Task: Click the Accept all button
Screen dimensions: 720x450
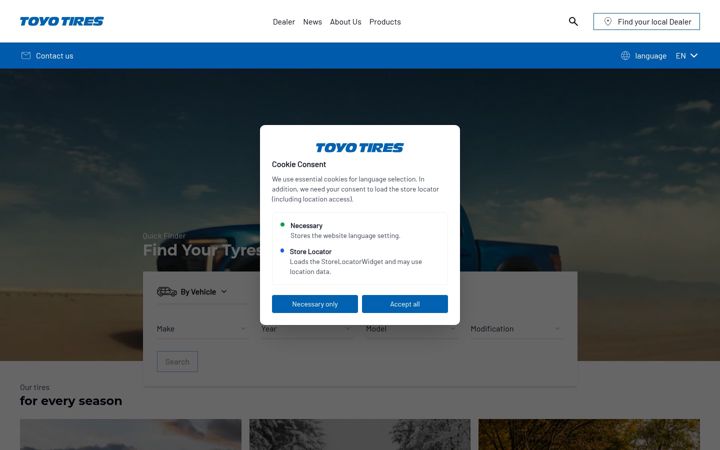Action: pos(405,304)
